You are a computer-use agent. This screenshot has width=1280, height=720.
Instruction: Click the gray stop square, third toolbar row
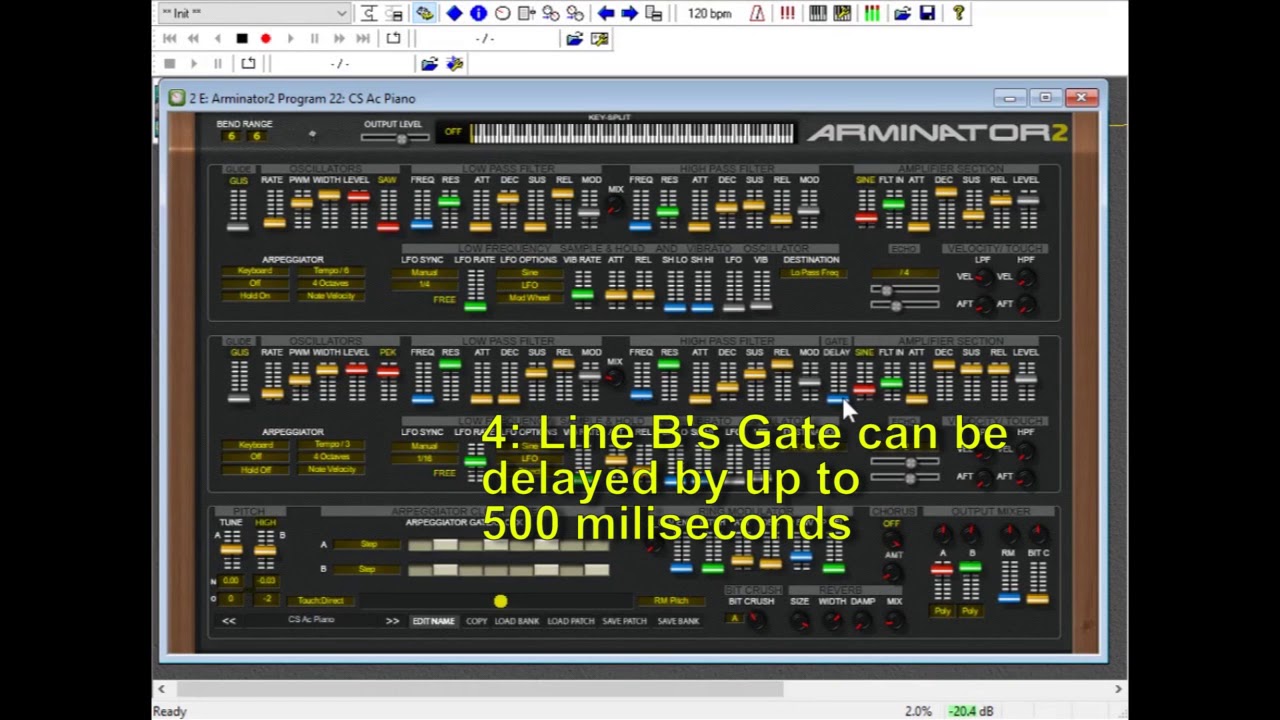[169, 63]
